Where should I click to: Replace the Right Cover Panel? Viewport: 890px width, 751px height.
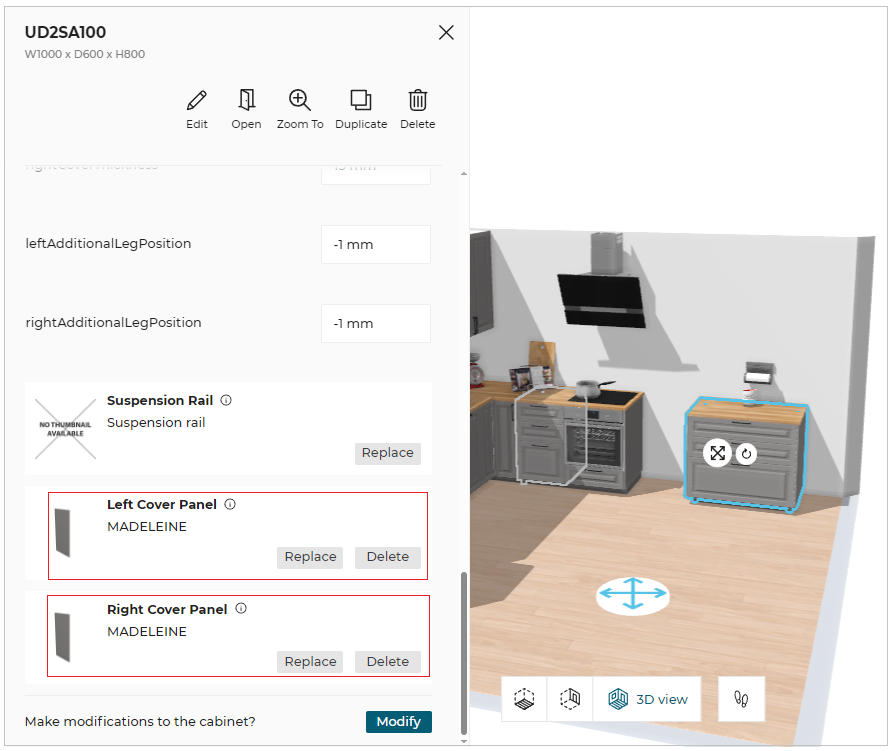point(310,662)
